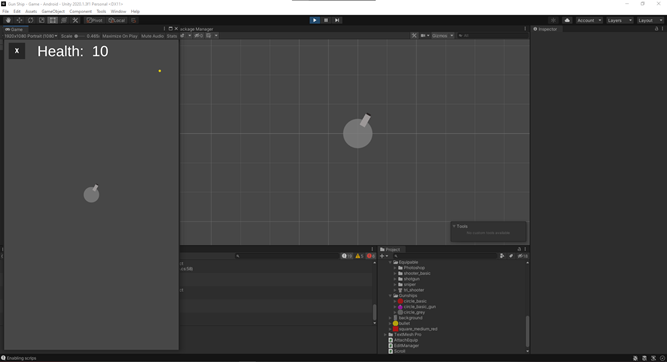Open Inspector panel options menu

[x=662, y=29]
